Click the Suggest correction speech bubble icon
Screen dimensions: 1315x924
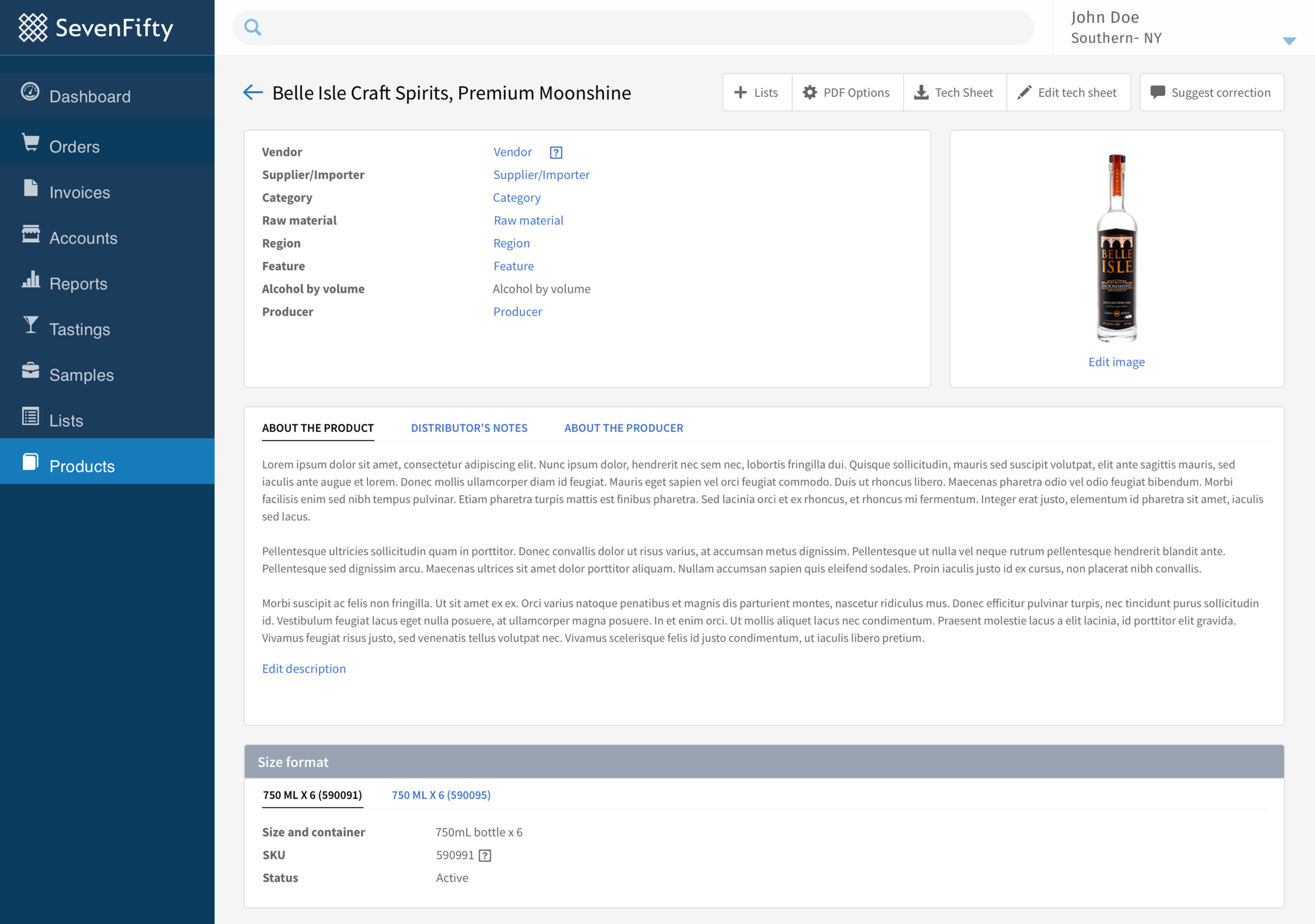(1158, 92)
